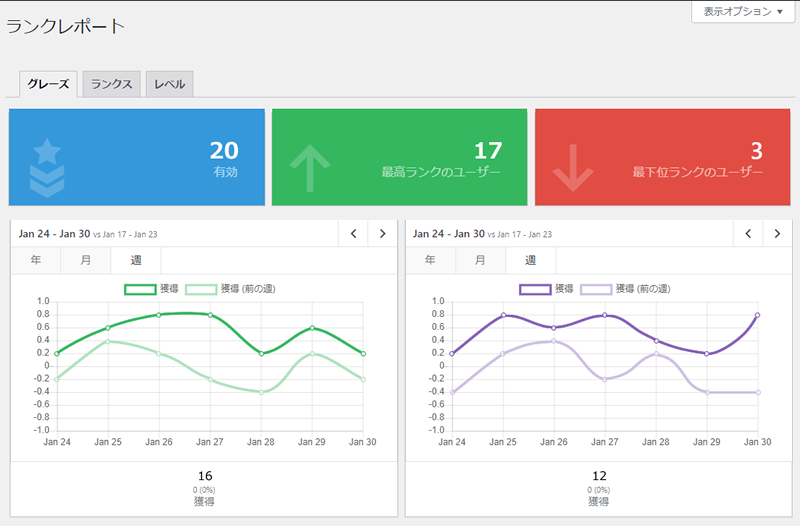Viewport: 800px width, 526px height.
Task: Click purple chart point at Jan 25
Action: click(x=503, y=315)
